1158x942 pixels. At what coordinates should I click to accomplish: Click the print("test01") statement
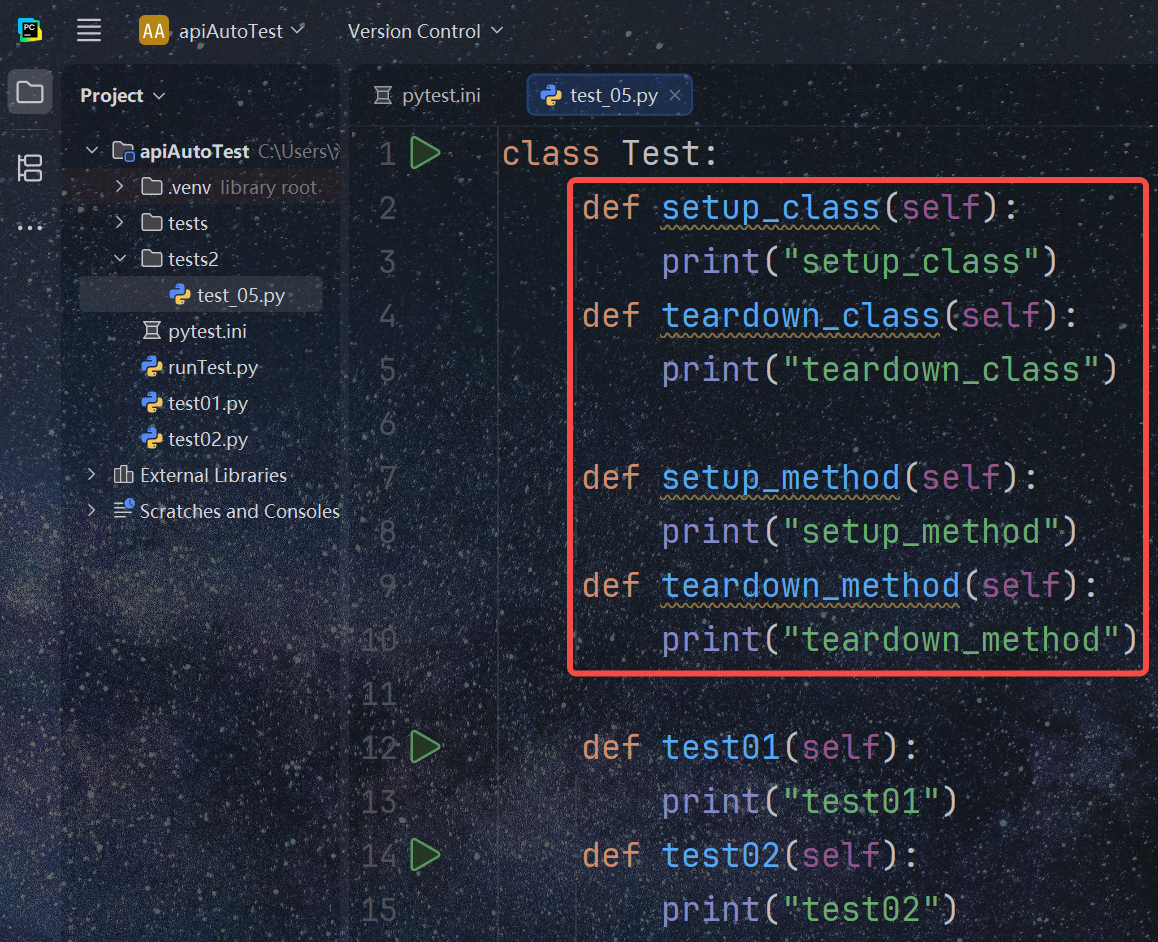809,802
